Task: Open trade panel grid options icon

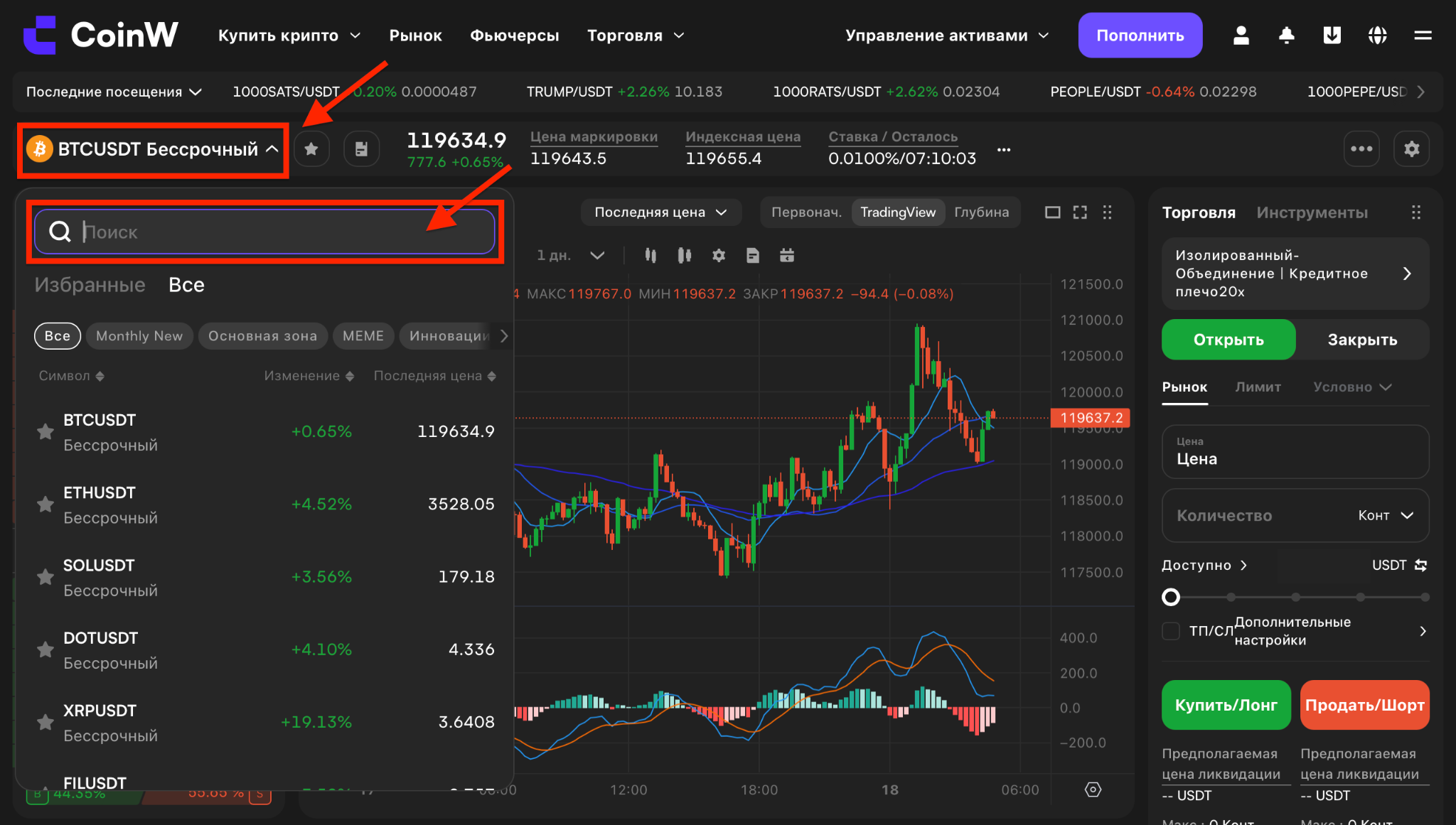Action: (1415, 212)
